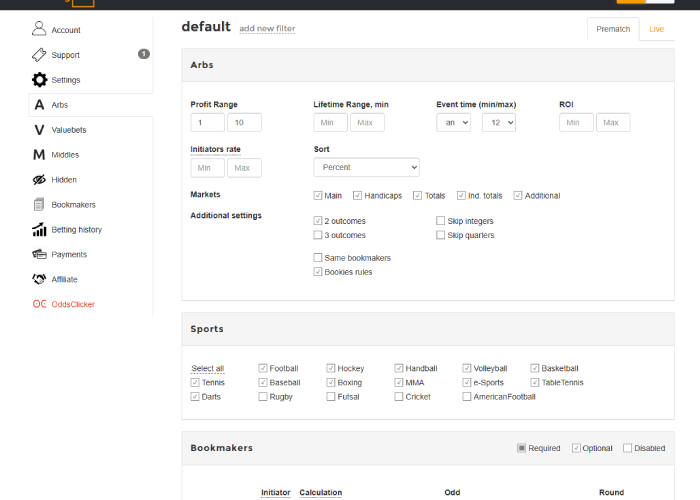Toggle the Main markets checkbox

click(318, 196)
